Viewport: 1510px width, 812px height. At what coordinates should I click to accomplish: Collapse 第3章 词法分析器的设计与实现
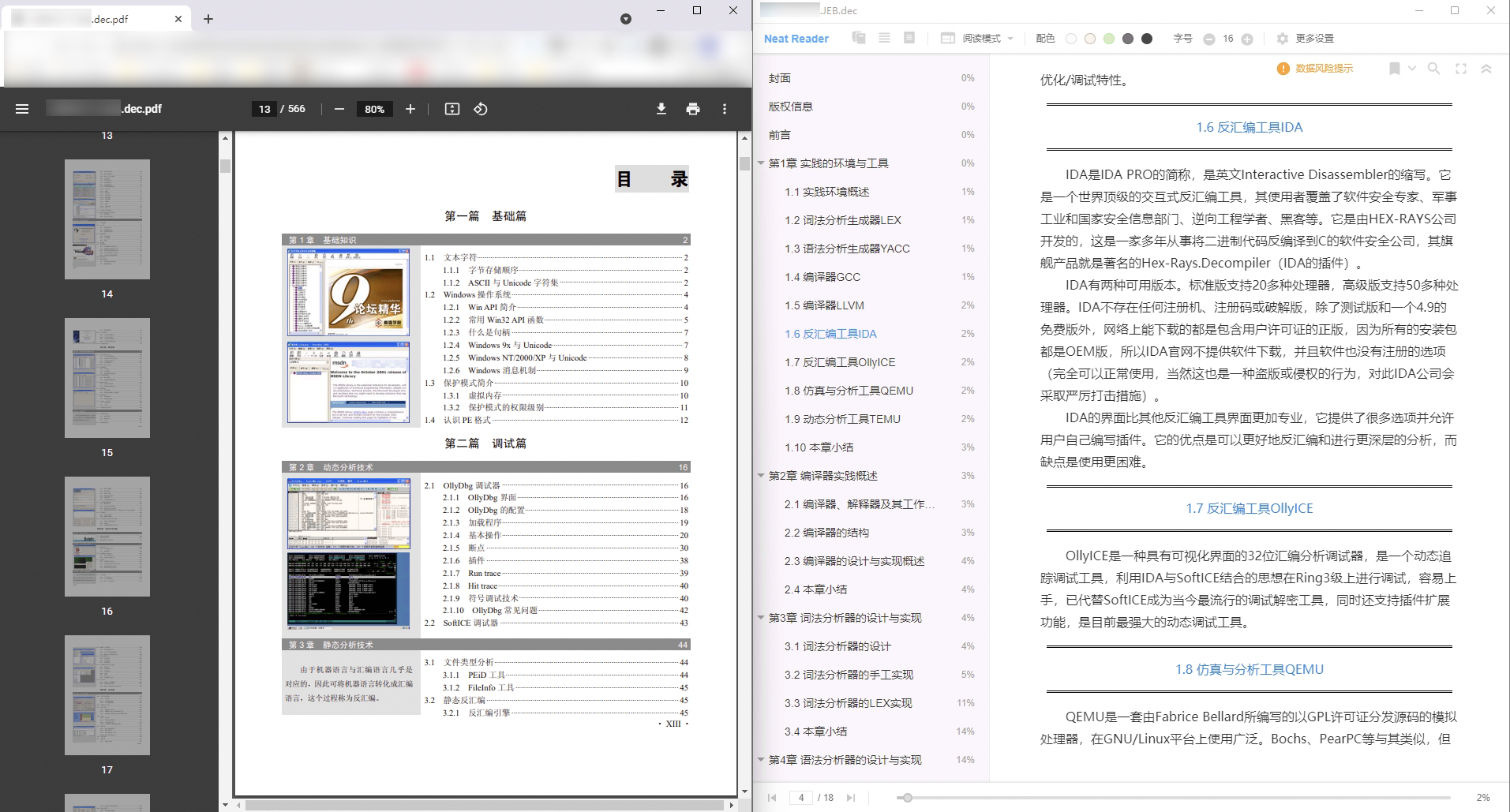click(x=761, y=618)
